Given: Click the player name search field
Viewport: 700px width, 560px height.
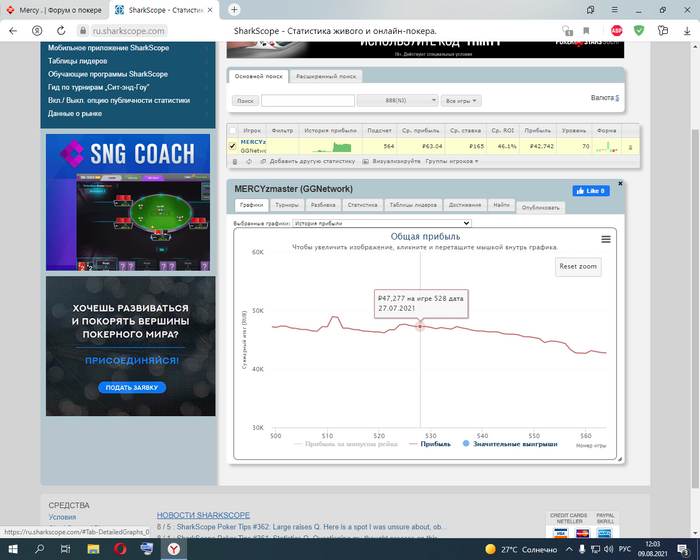Looking at the screenshot, I should (308, 100).
